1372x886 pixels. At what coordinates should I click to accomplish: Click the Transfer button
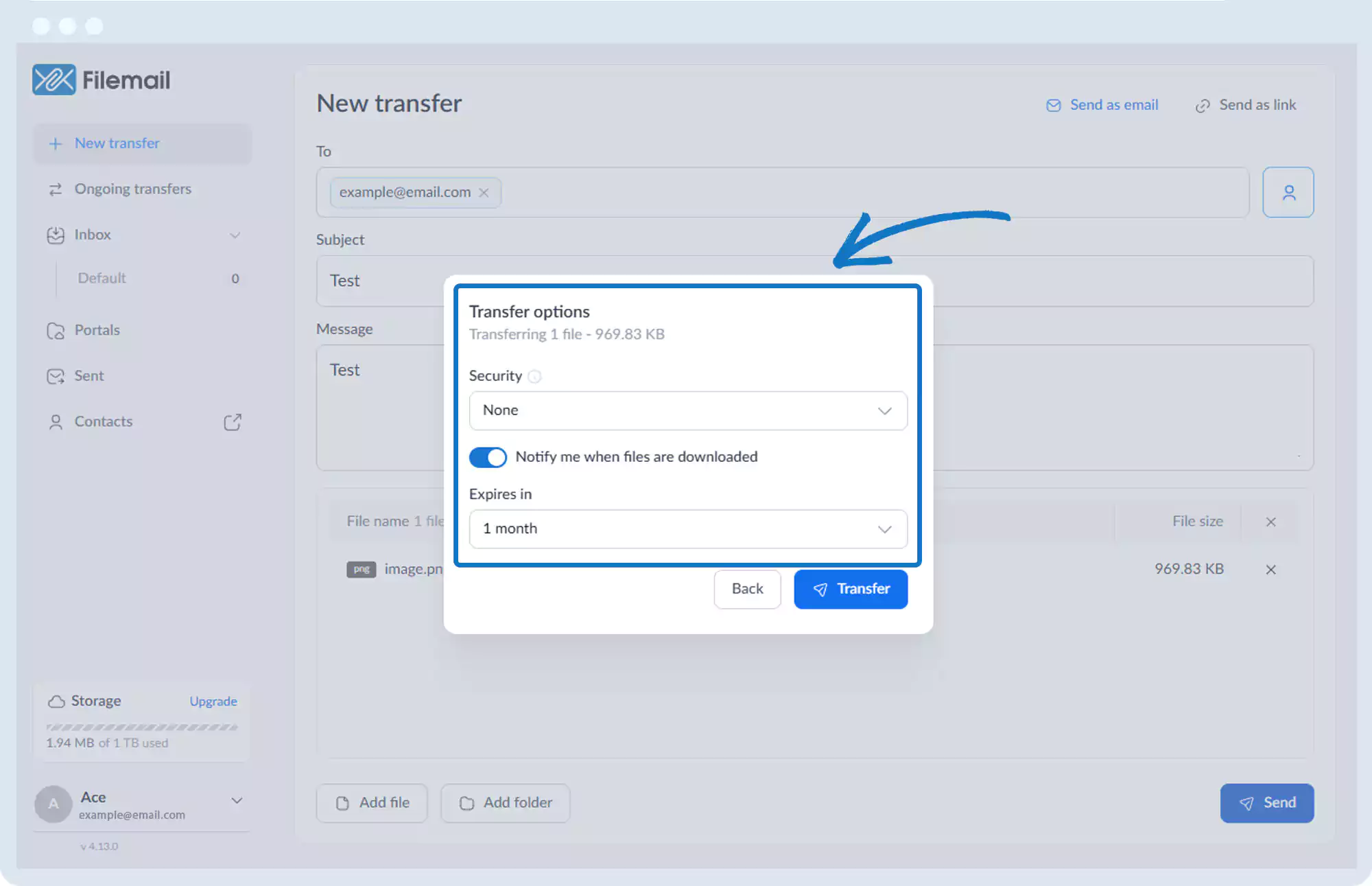tap(851, 589)
